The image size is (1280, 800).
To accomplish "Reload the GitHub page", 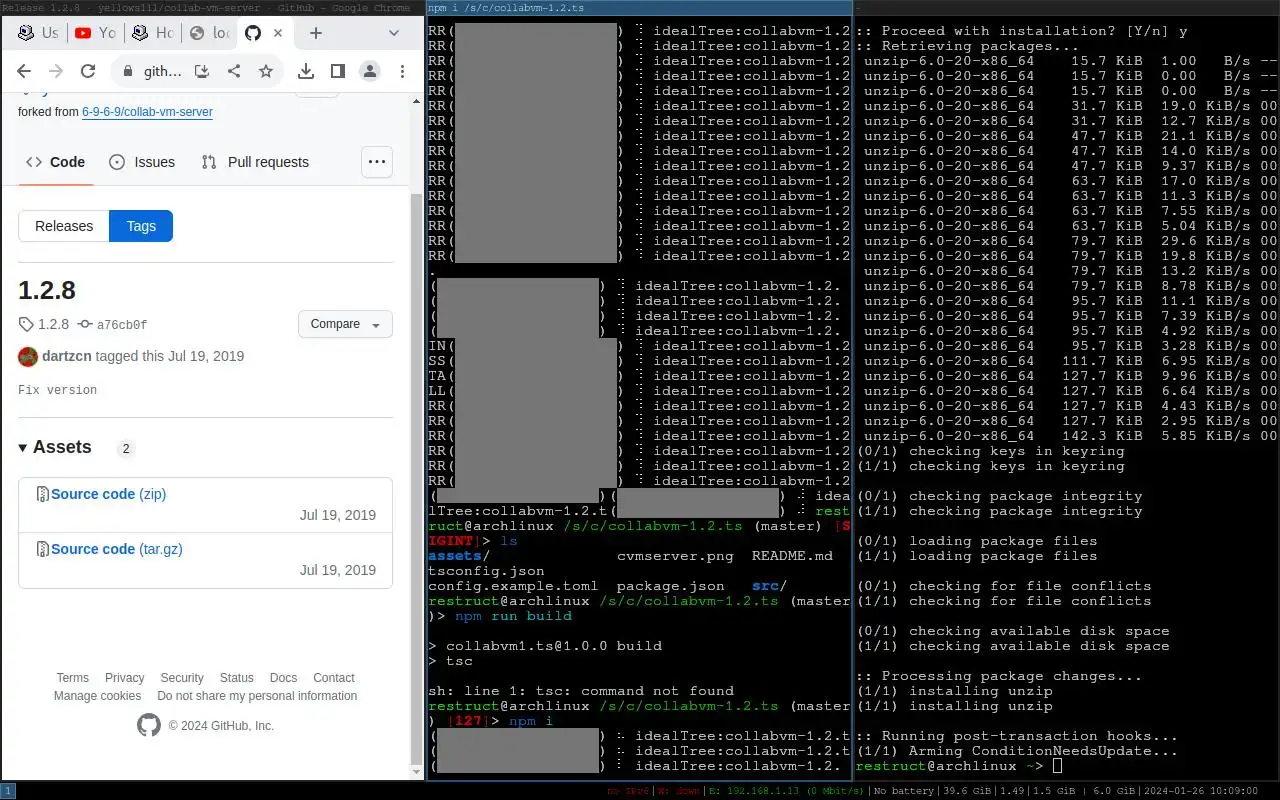I will coord(88,71).
